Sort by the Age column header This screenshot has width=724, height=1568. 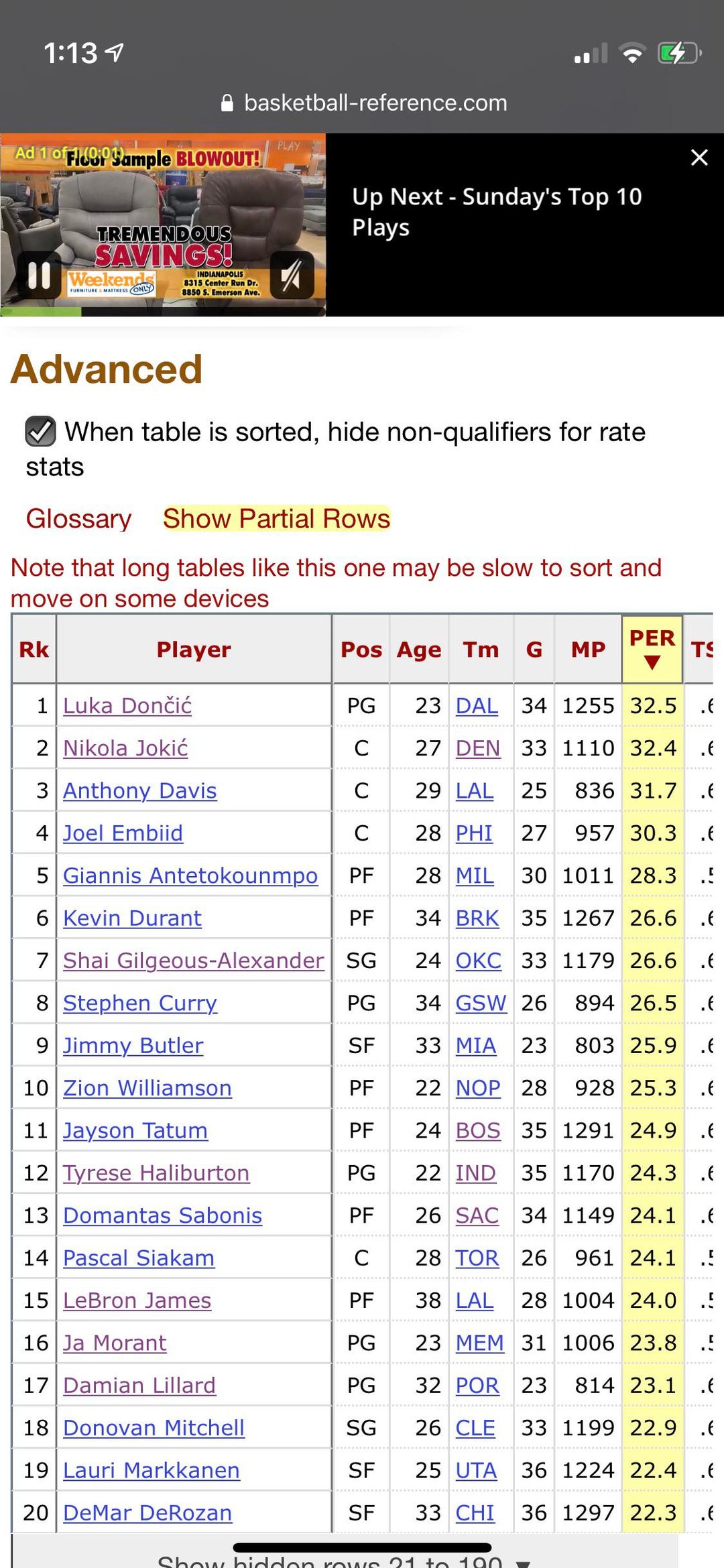point(419,650)
